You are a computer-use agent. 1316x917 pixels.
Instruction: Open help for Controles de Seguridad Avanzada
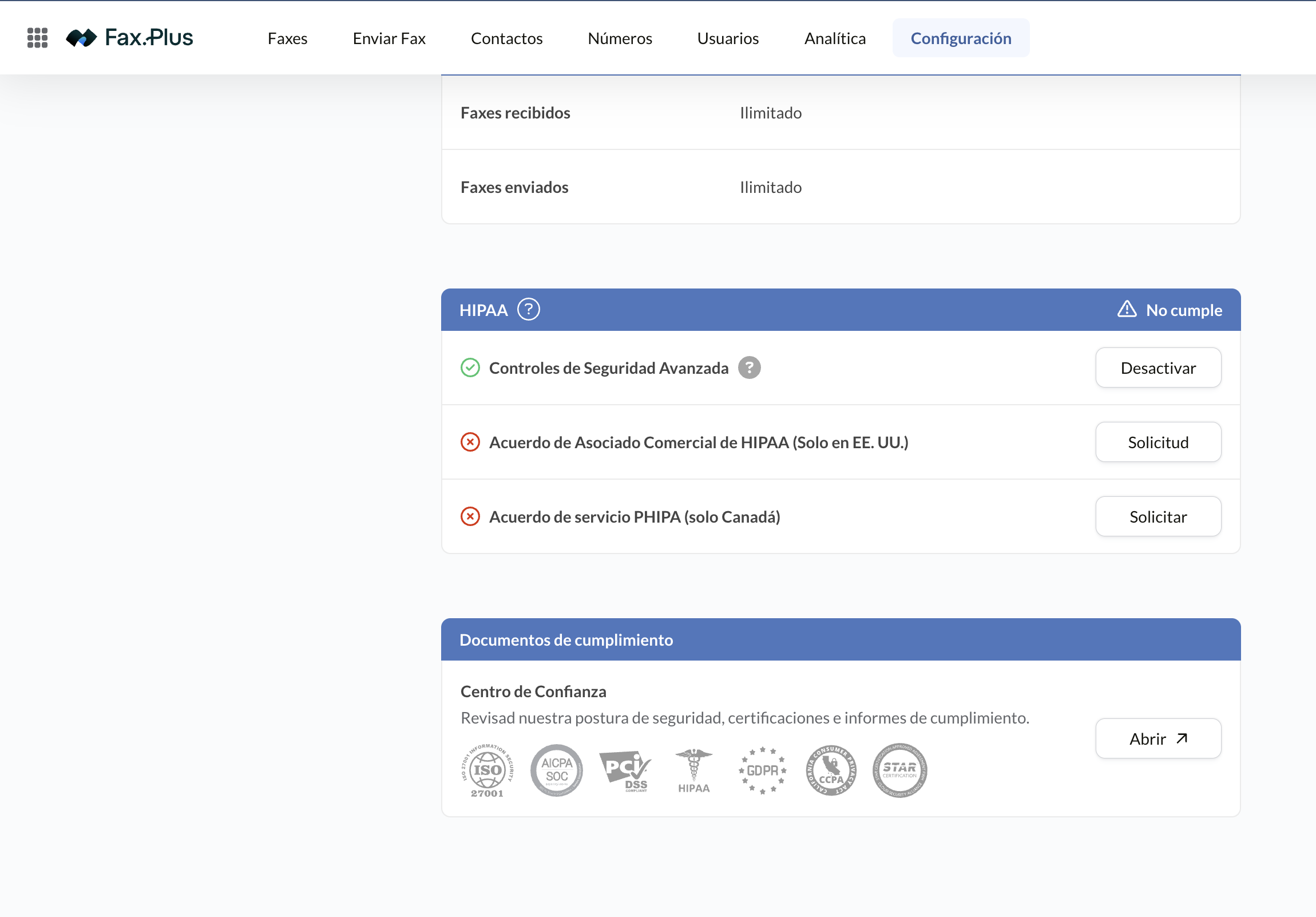click(x=749, y=368)
